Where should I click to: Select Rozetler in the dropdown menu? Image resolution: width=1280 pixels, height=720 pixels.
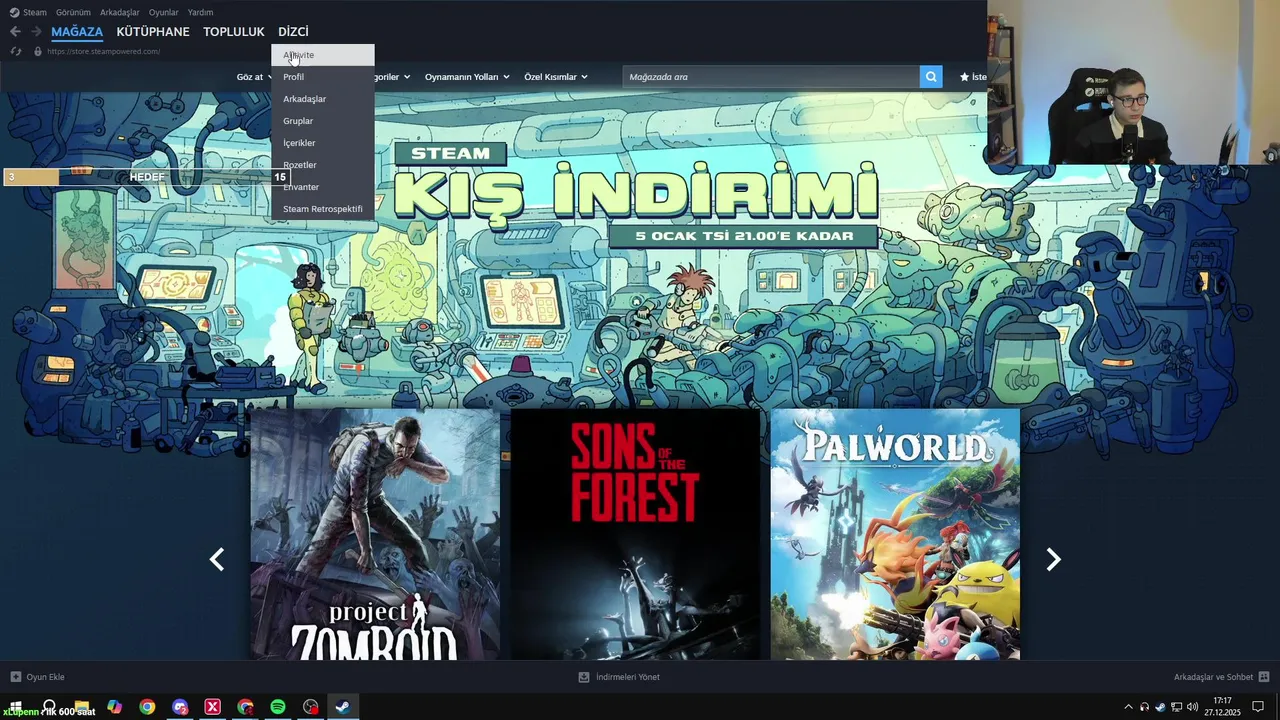[322, 165]
